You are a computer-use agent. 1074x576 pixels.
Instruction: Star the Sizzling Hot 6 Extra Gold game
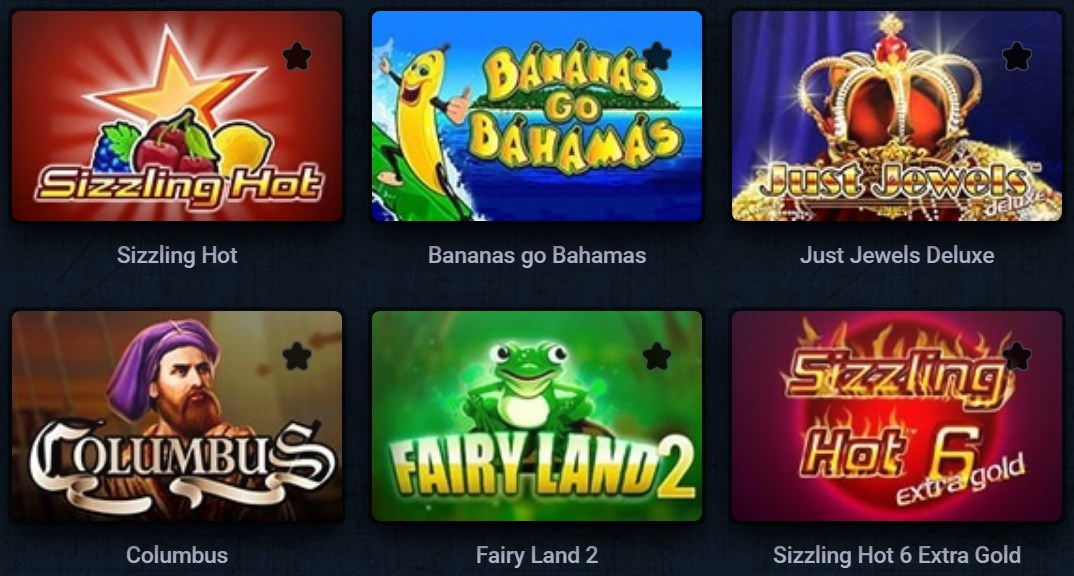point(1016,356)
